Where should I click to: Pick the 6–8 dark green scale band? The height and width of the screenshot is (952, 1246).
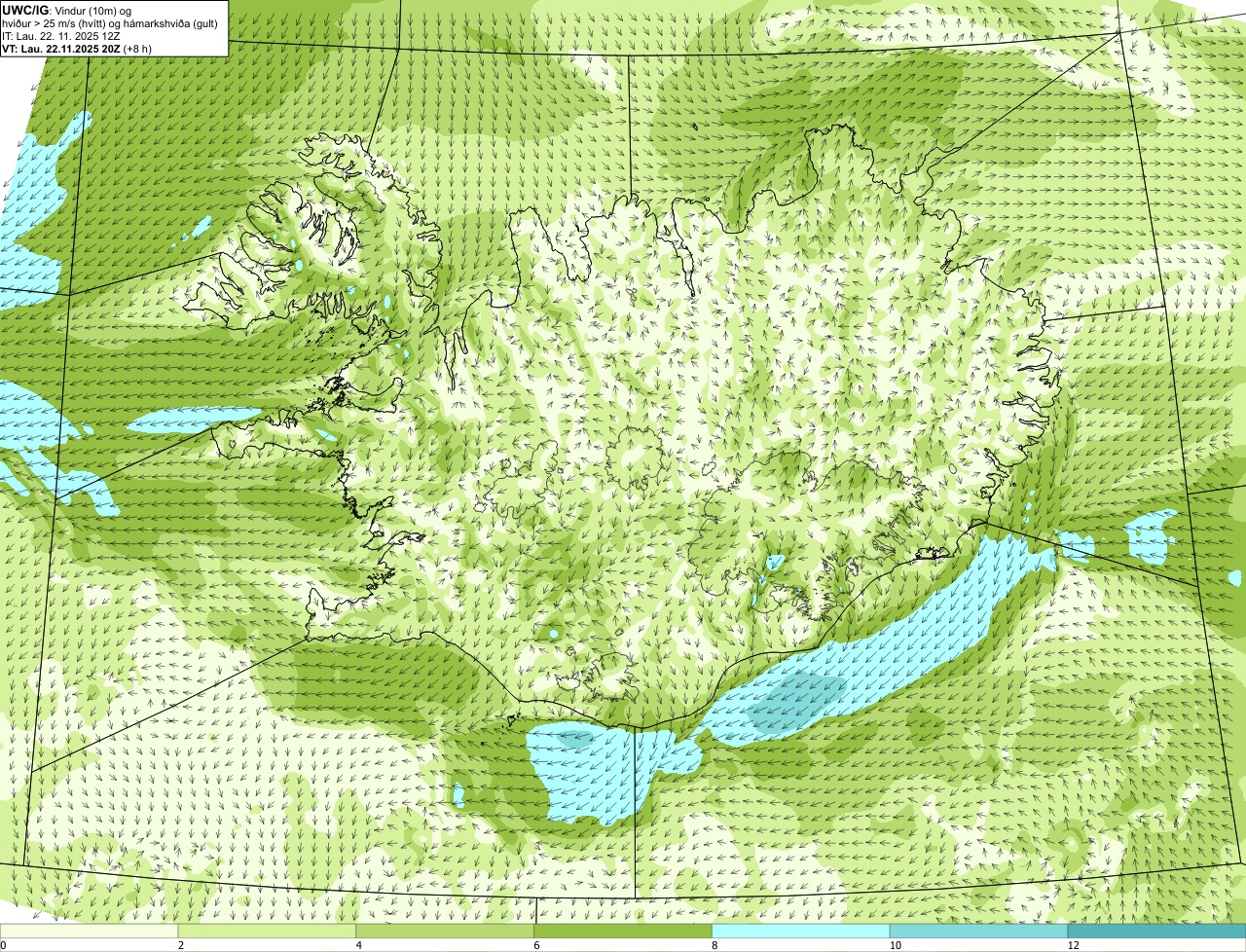(x=623, y=931)
